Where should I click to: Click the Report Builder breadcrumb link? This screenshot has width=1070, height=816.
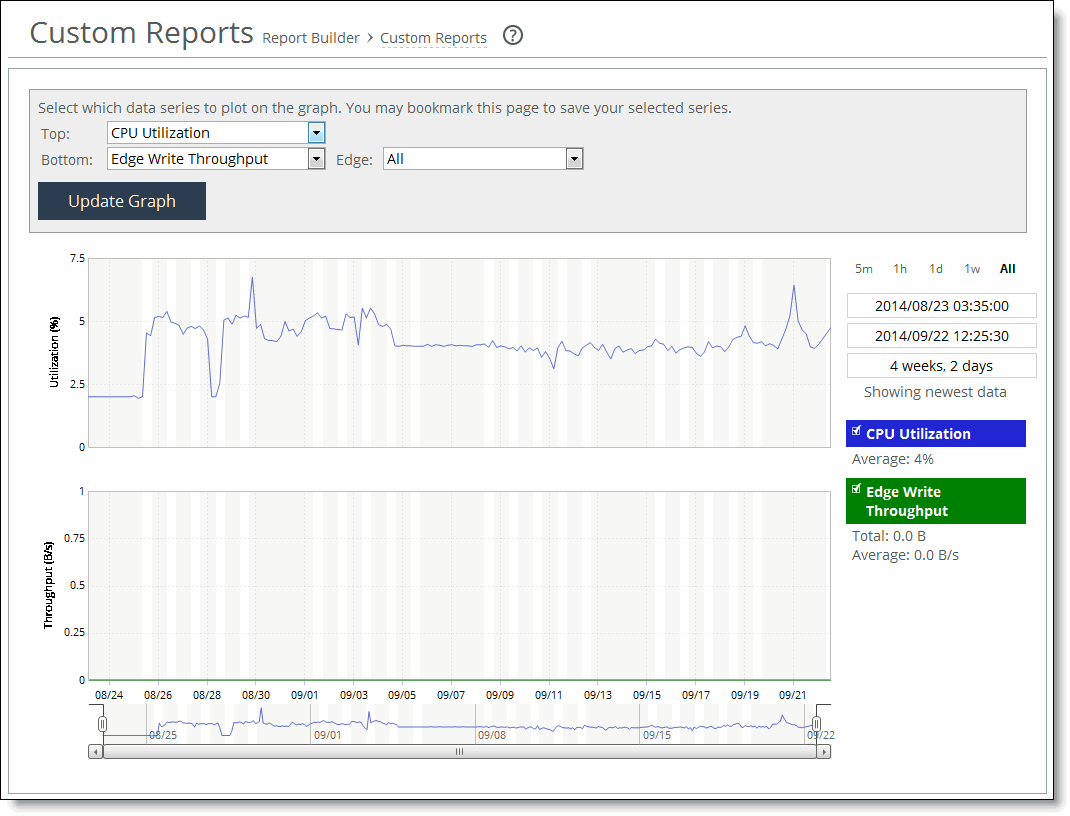tap(310, 38)
